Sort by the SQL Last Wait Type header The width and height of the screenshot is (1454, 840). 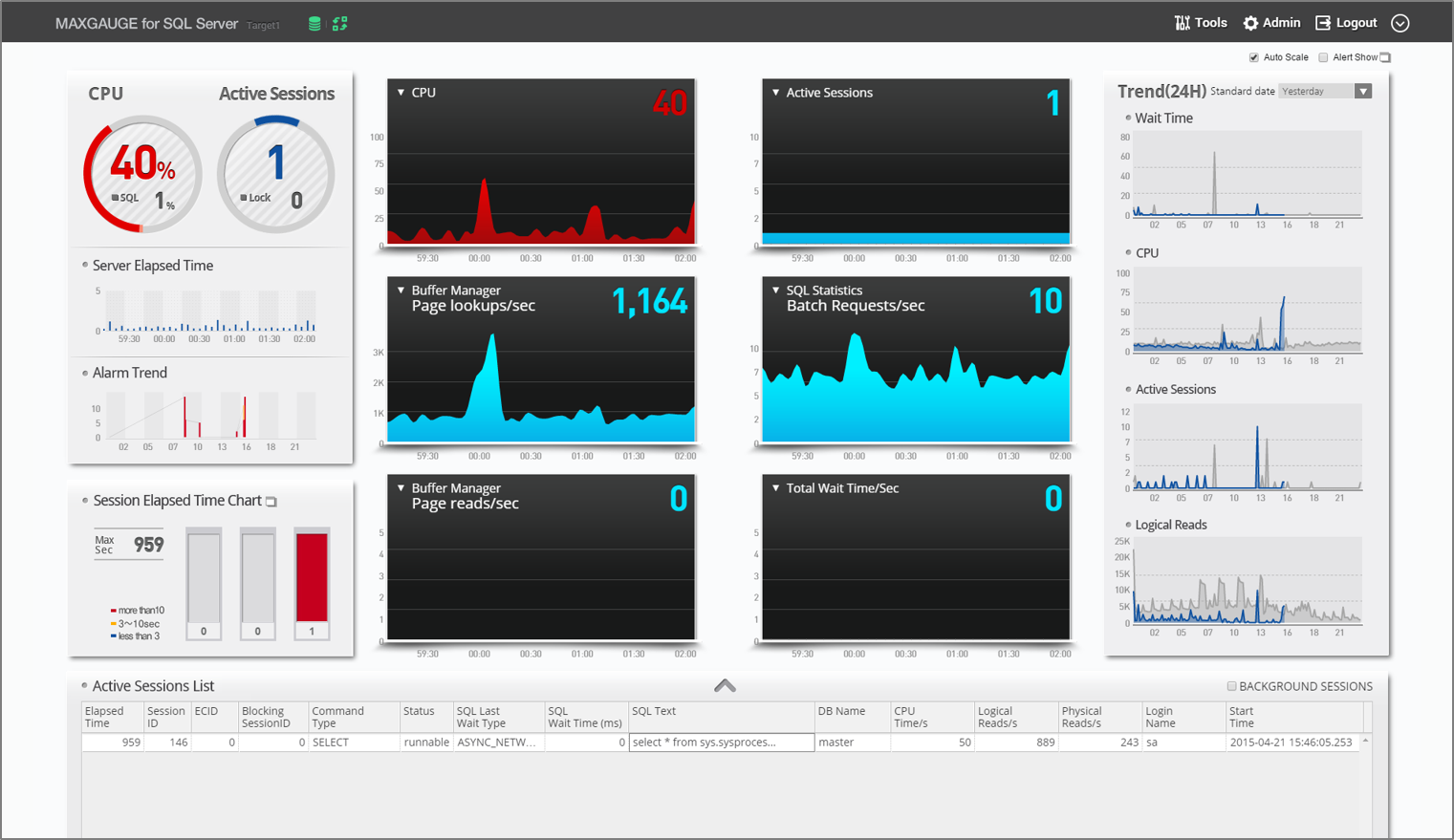(x=498, y=717)
